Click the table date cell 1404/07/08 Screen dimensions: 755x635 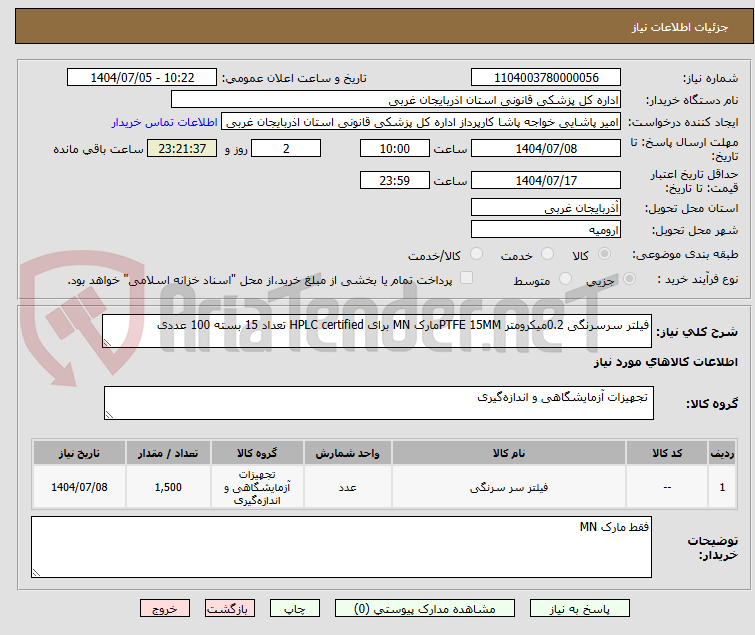click(79, 487)
